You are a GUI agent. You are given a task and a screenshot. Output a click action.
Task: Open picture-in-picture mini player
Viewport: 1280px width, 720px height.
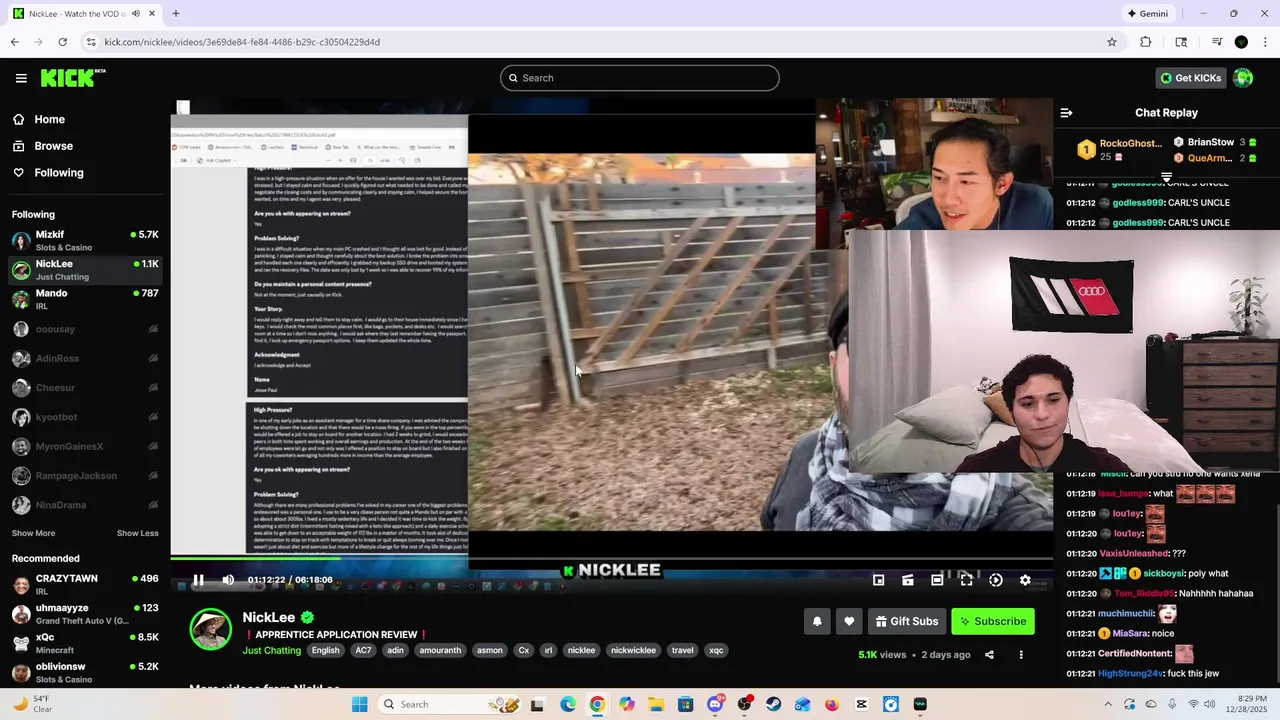[878, 580]
